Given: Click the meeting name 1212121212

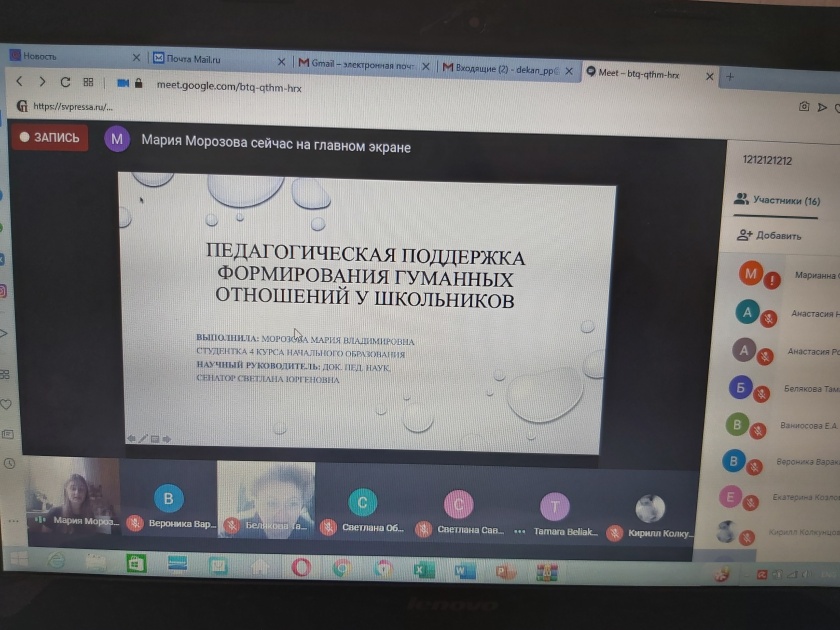Looking at the screenshot, I should (x=767, y=160).
